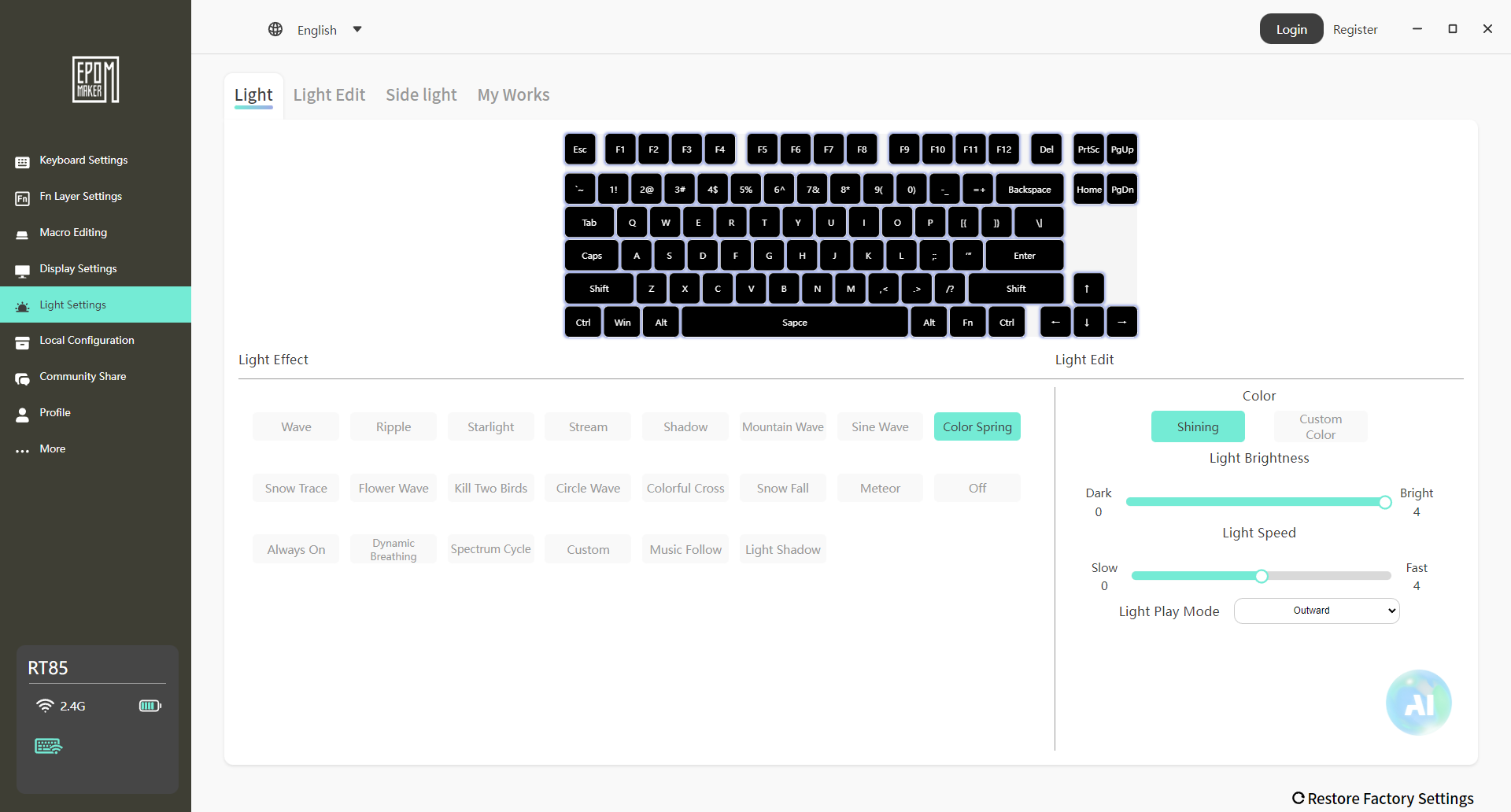Viewport: 1511px width, 812px height.
Task: Turn the light effect Off
Action: (x=977, y=488)
